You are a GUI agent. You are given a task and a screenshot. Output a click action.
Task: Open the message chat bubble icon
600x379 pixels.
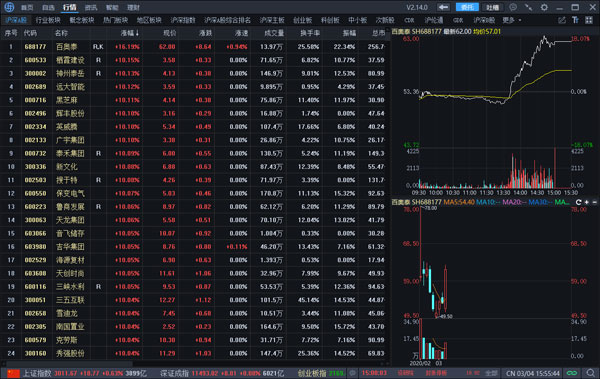(x=513, y=7)
